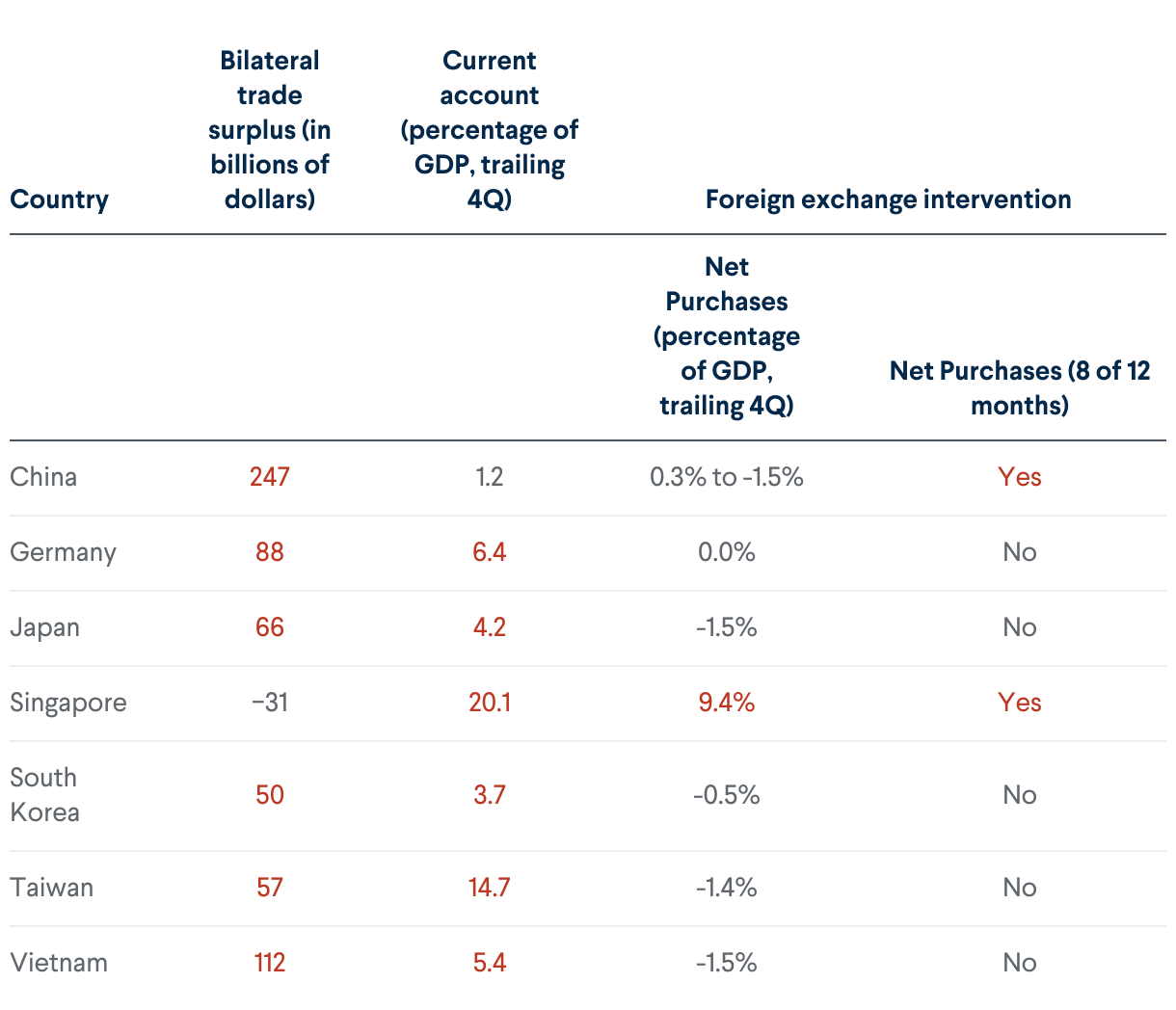Click the Taiwan country cell
Screen dimensions: 1176x1010
coord(52,888)
